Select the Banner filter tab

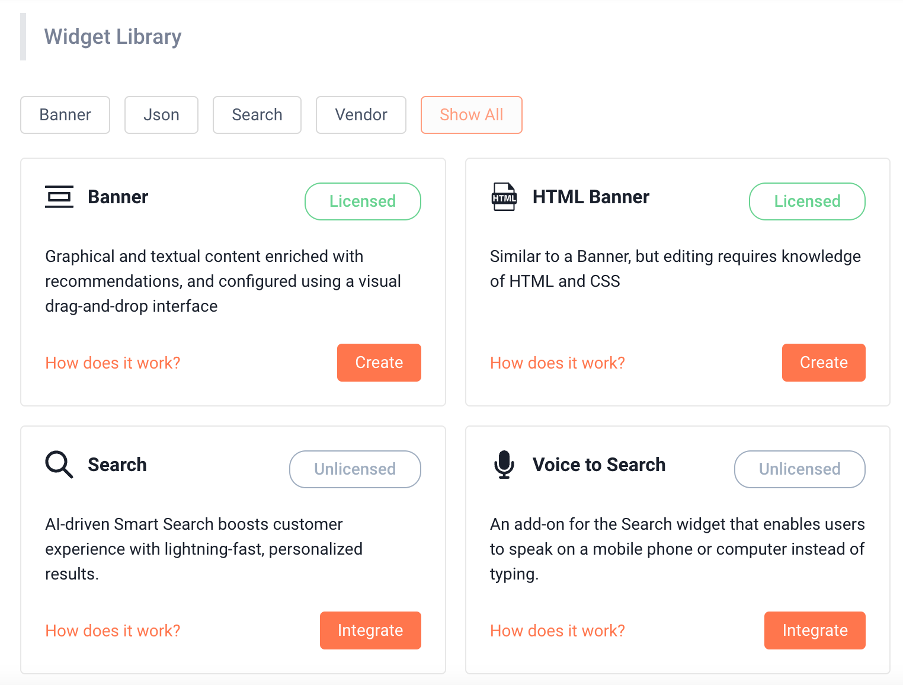(x=64, y=114)
